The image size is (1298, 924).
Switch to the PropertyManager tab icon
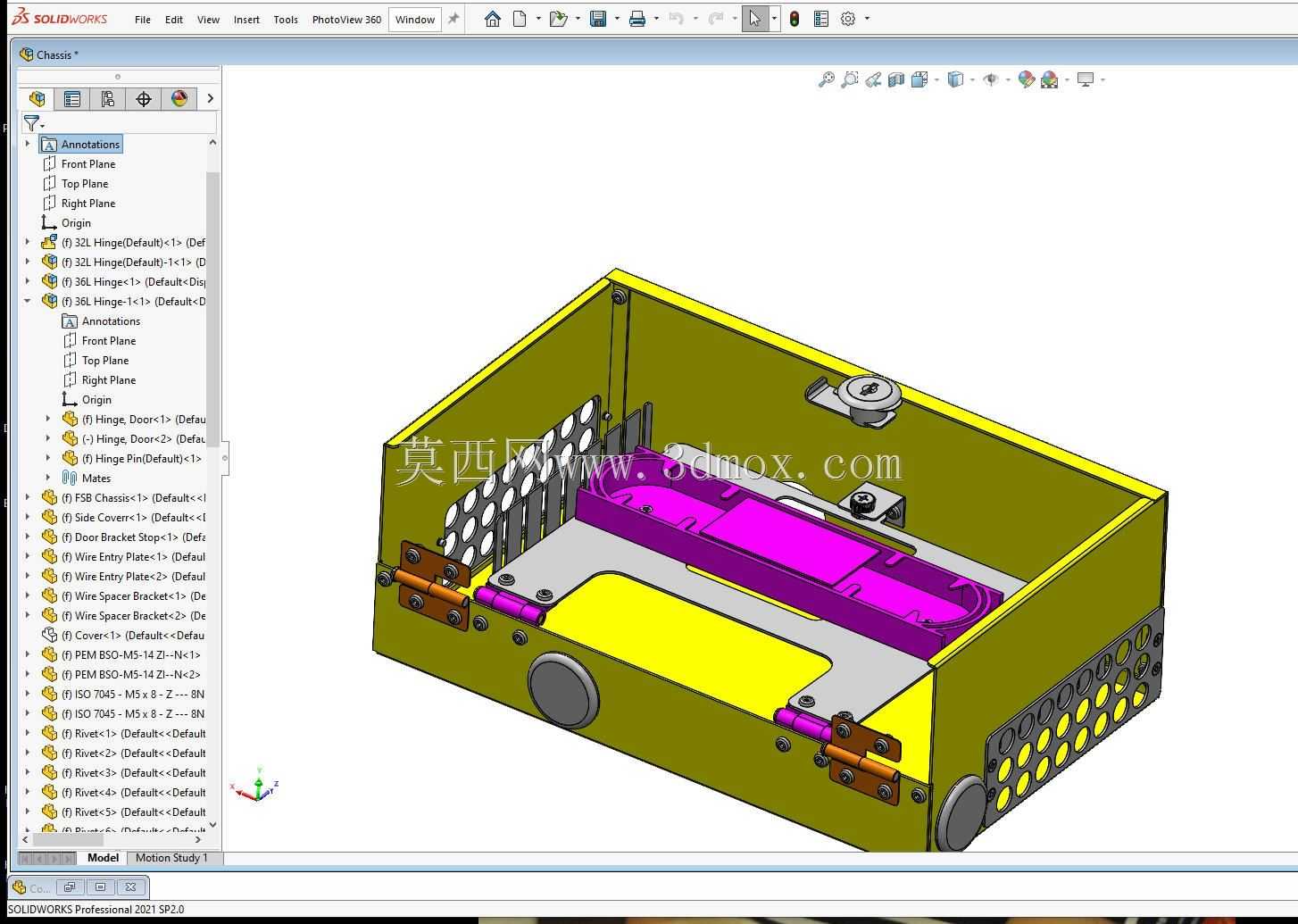click(72, 98)
